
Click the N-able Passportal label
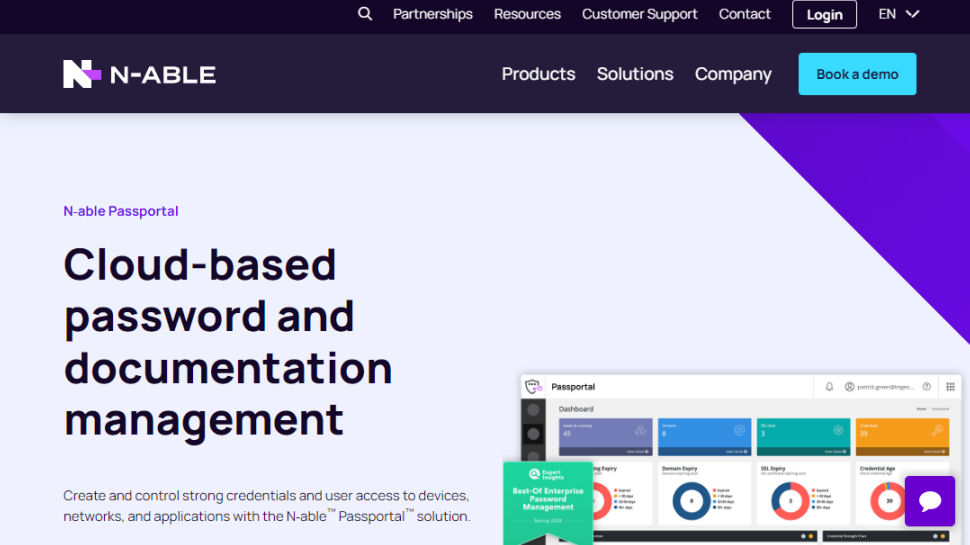click(x=121, y=211)
